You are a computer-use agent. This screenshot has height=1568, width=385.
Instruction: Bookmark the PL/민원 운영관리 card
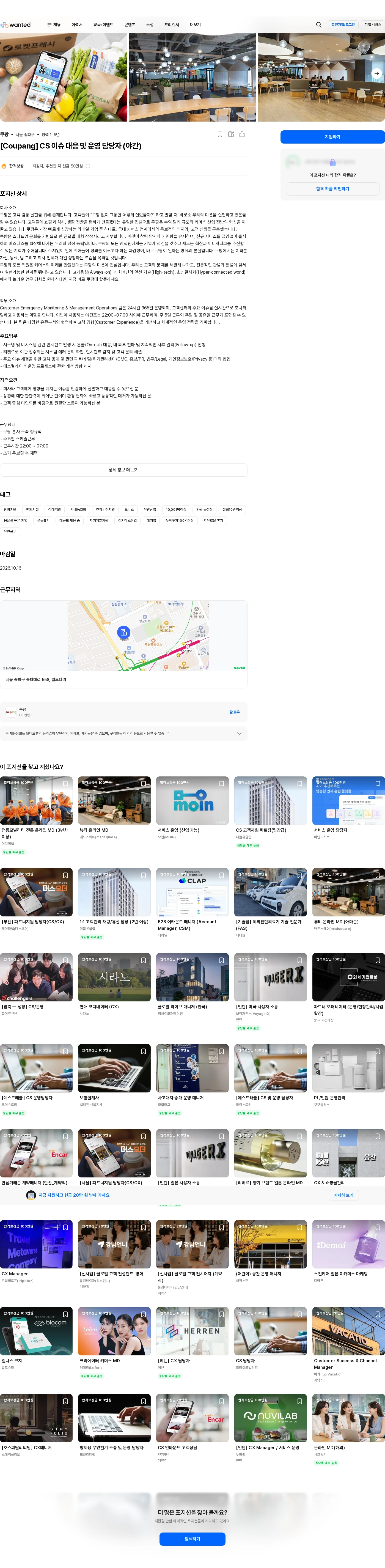[378, 1052]
